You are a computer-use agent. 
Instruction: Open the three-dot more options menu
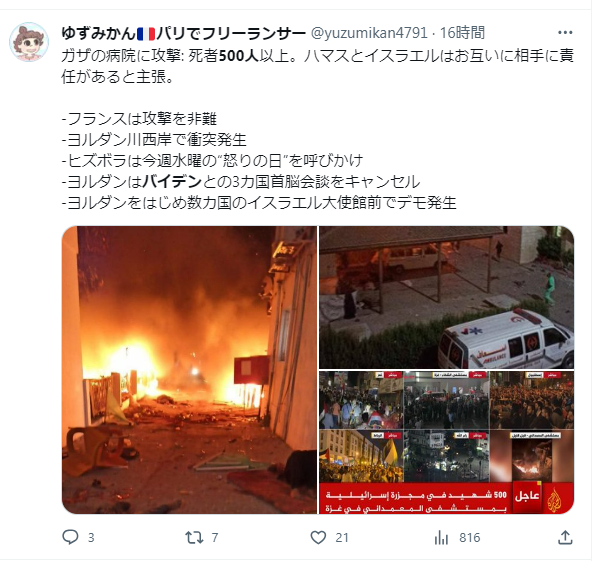pyautogui.click(x=565, y=33)
